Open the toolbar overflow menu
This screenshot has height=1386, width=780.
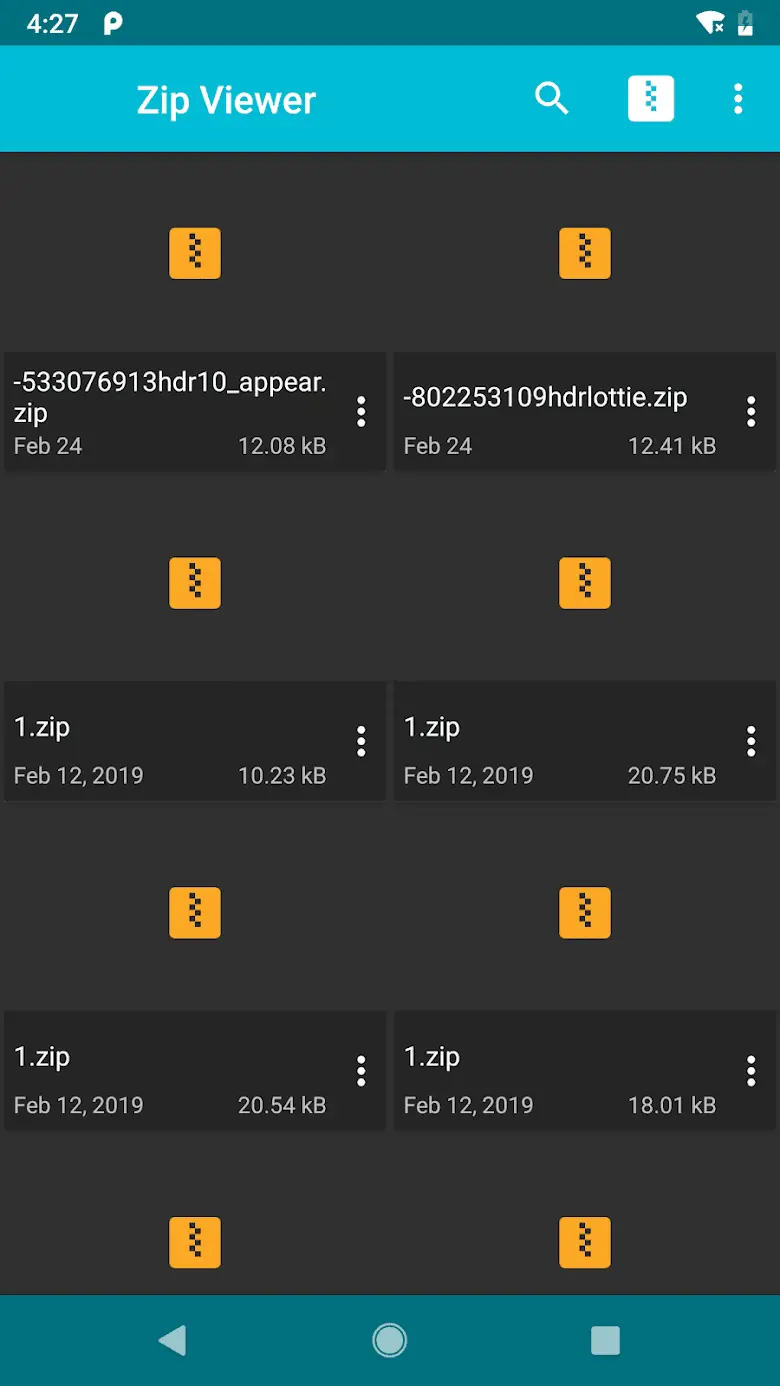coord(738,99)
